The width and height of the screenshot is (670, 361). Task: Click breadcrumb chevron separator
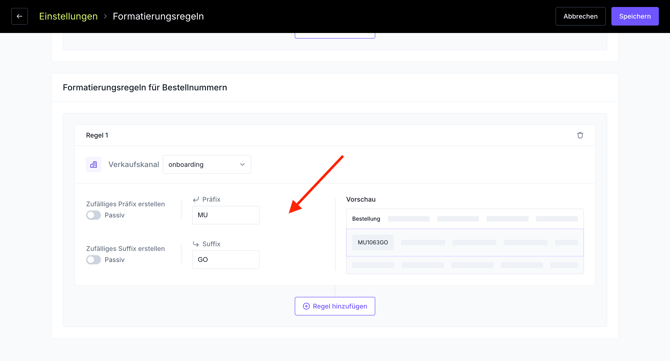[x=105, y=16]
